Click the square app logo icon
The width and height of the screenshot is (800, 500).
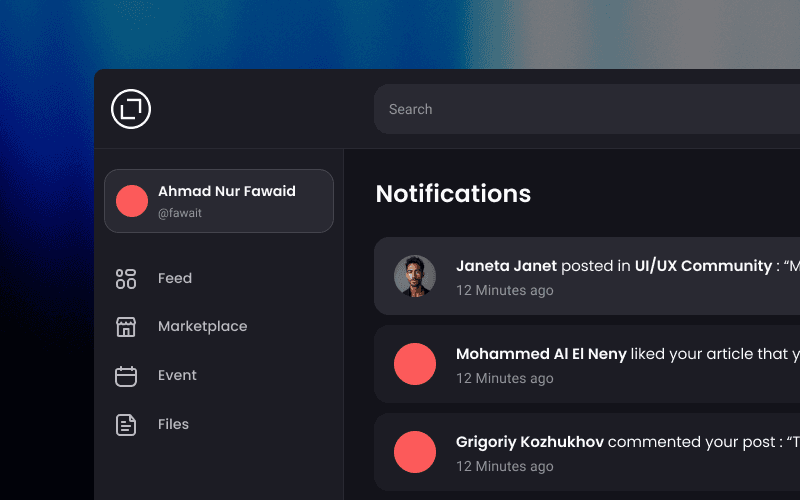131,109
